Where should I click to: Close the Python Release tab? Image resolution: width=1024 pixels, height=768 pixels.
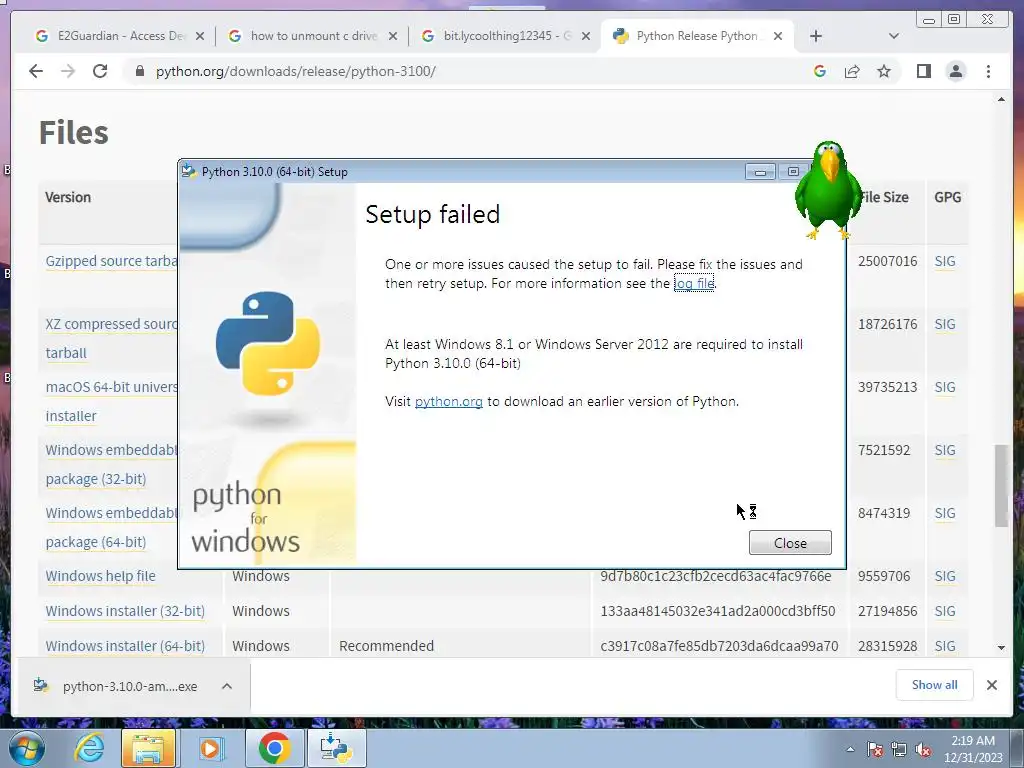pyautogui.click(x=778, y=36)
